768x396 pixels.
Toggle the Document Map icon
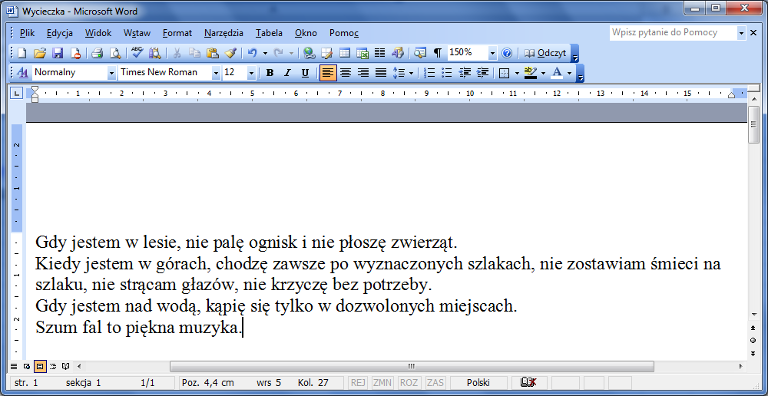click(x=420, y=53)
